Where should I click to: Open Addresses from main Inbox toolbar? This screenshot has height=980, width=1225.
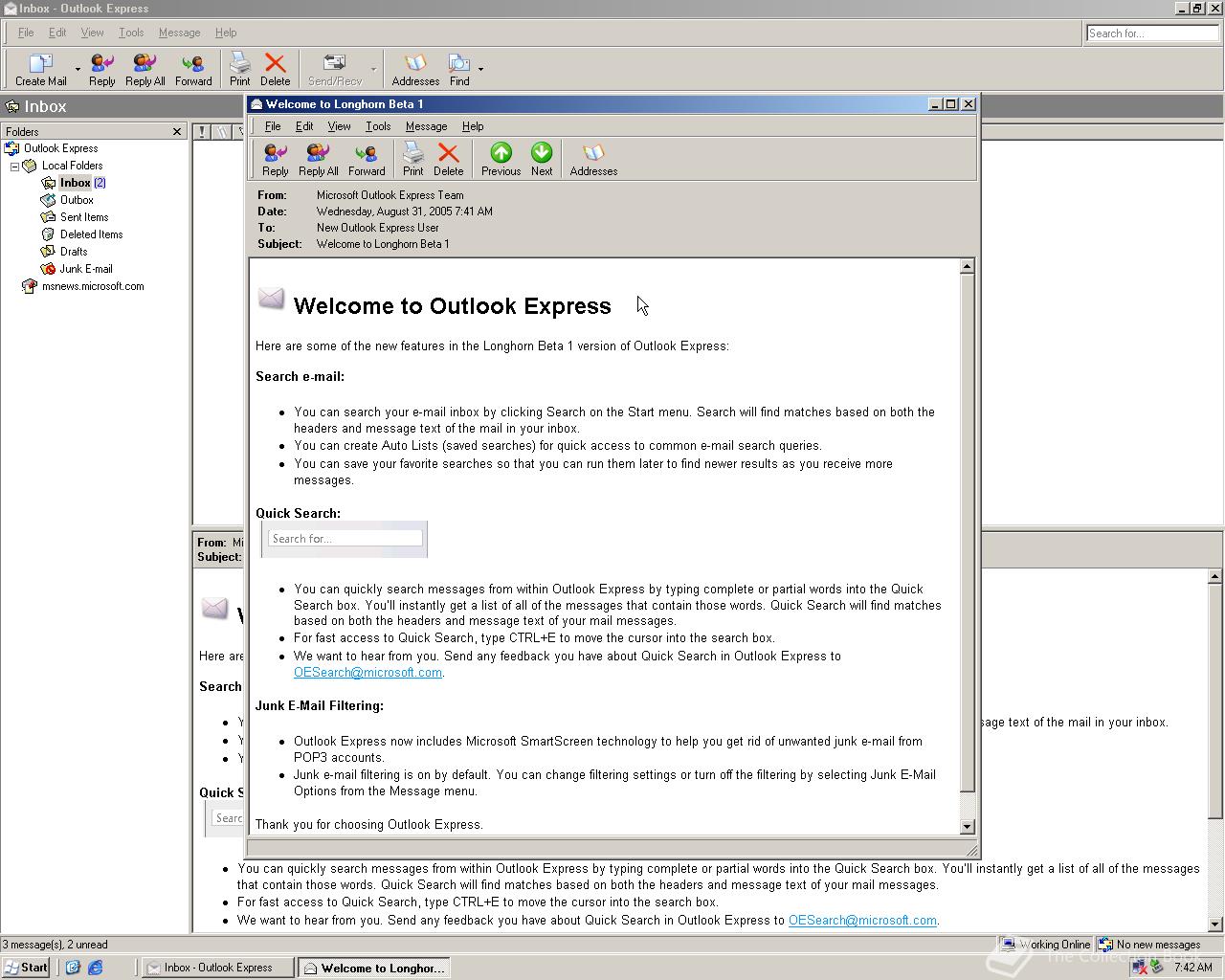pos(415,70)
